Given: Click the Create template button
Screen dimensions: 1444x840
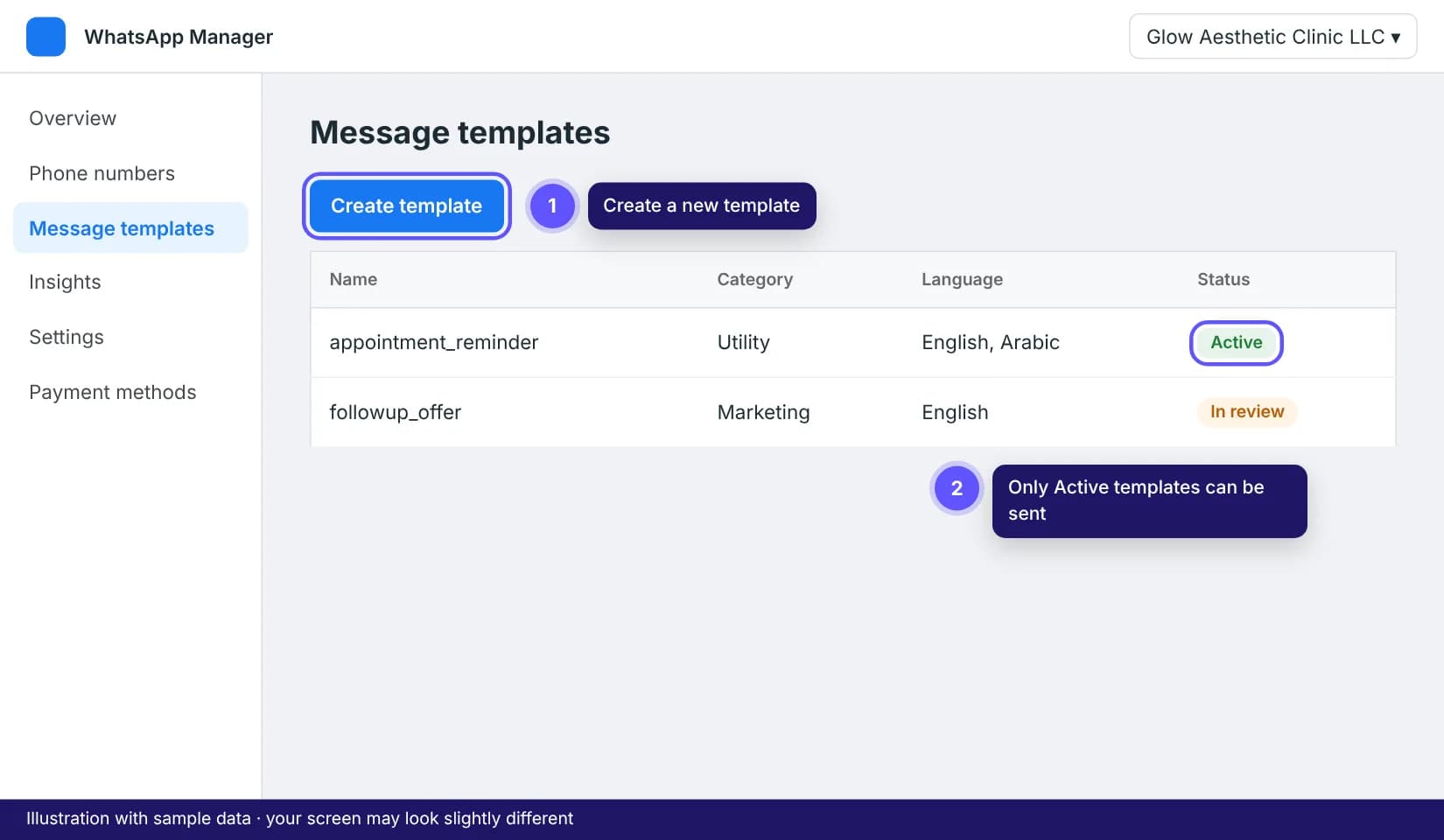Looking at the screenshot, I should 406,206.
